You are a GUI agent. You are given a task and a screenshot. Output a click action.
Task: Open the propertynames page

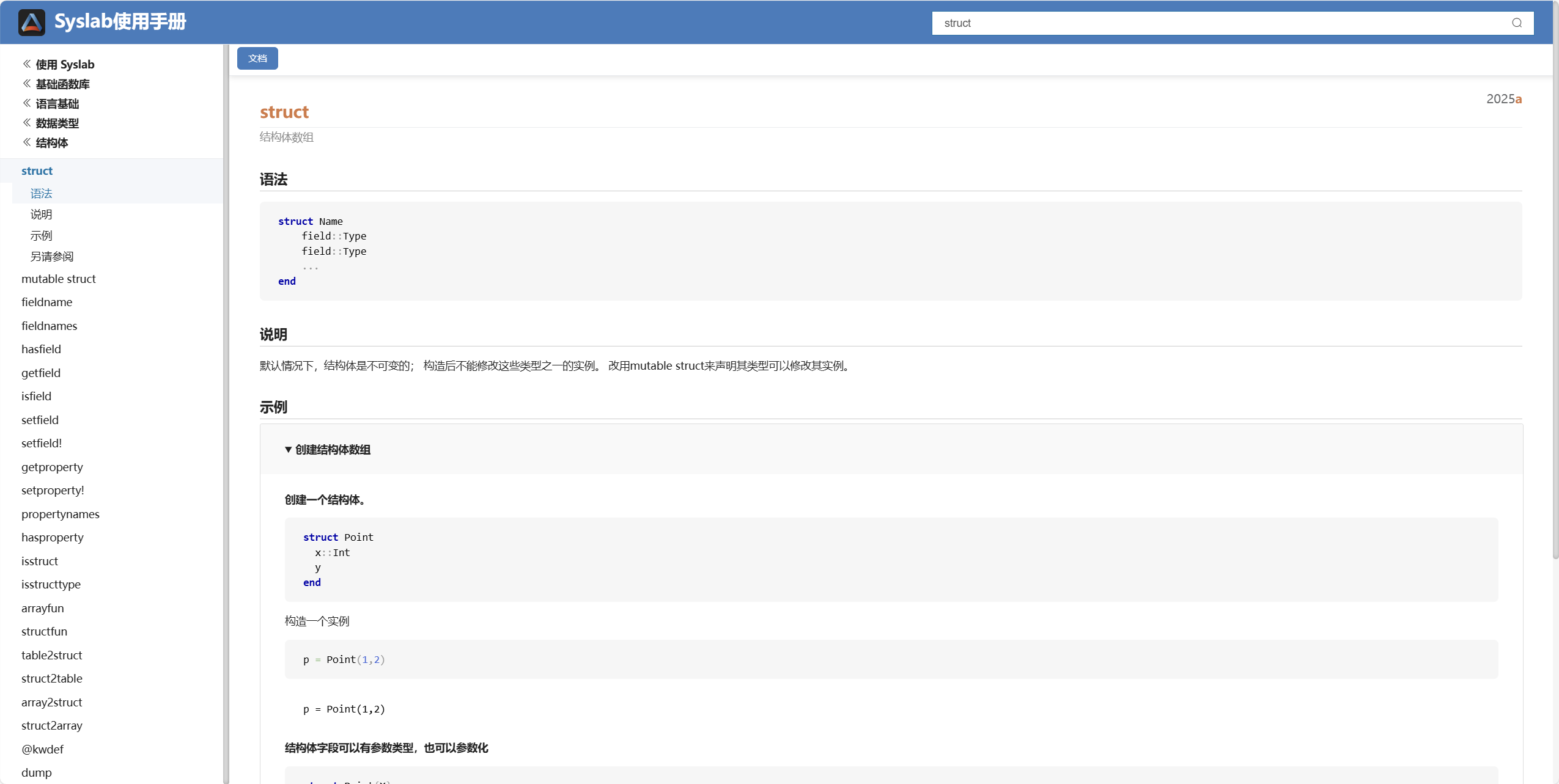[x=60, y=515]
